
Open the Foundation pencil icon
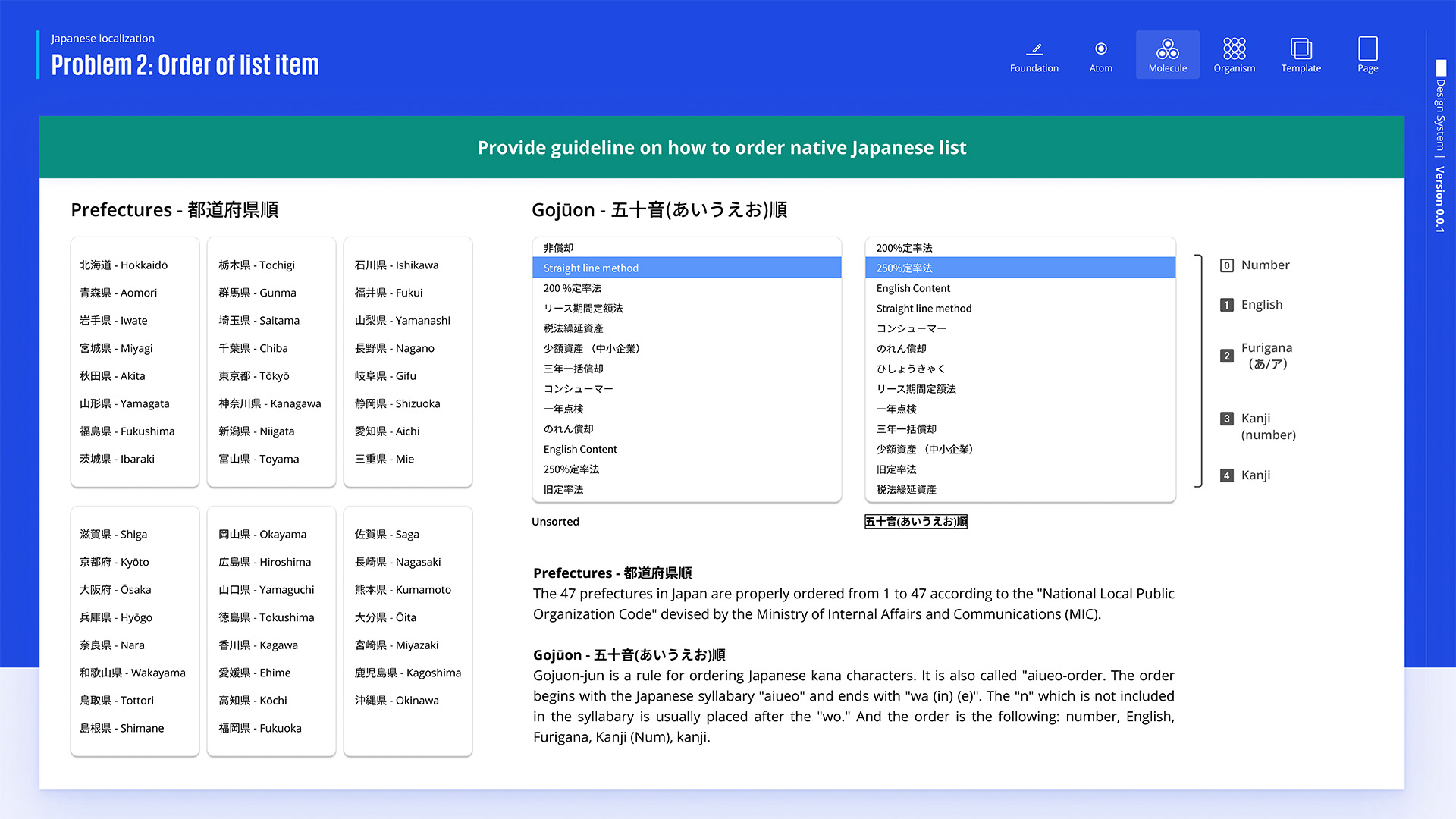pos(1034,49)
